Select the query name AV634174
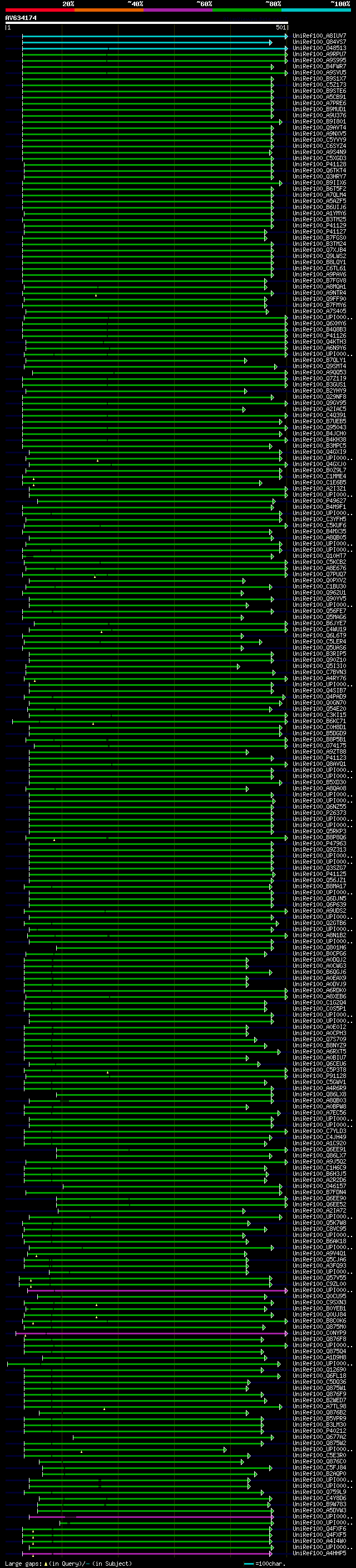 click(x=21, y=18)
